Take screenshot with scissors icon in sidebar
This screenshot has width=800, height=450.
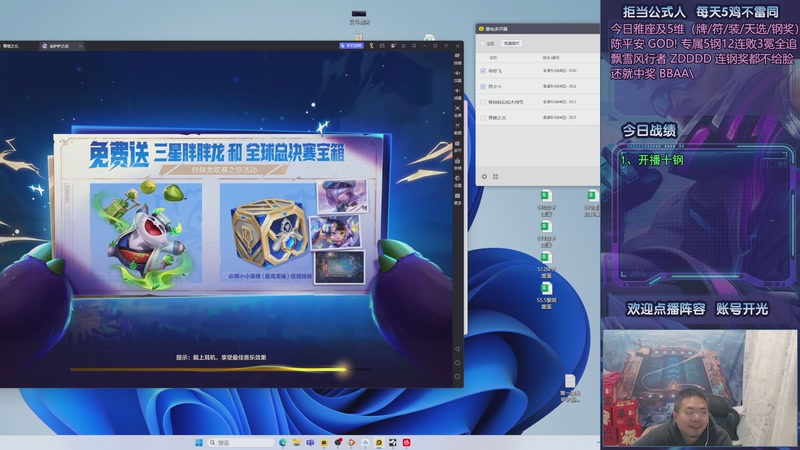tap(458, 126)
